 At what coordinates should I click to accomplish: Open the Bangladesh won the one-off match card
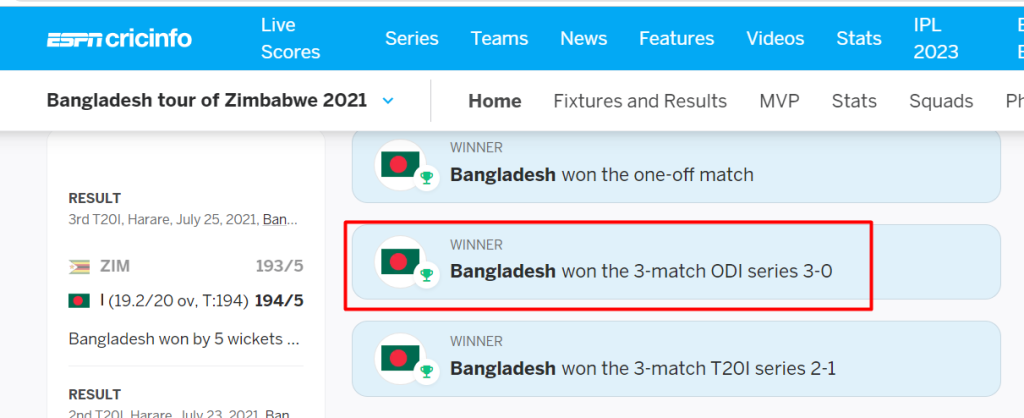(676, 167)
